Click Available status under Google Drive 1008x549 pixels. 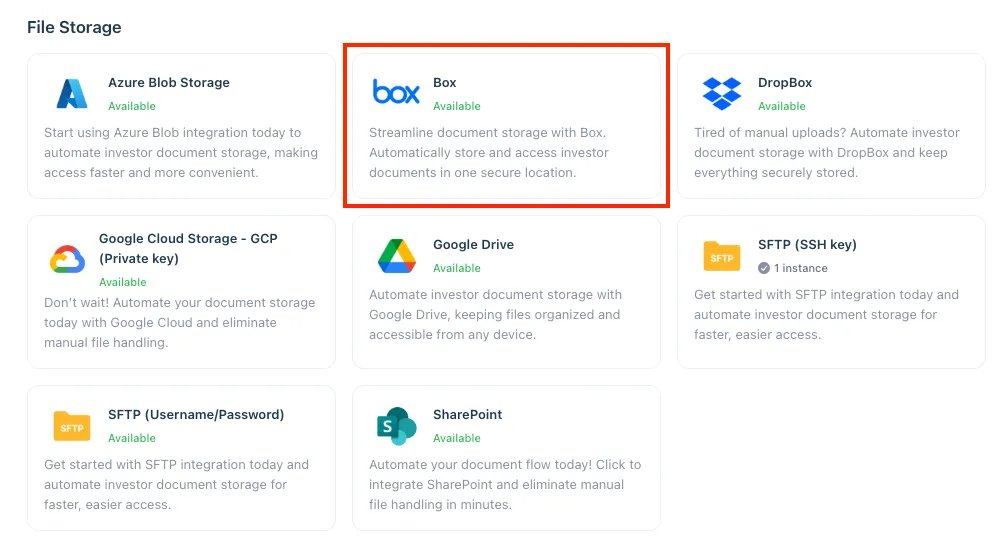(x=456, y=268)
